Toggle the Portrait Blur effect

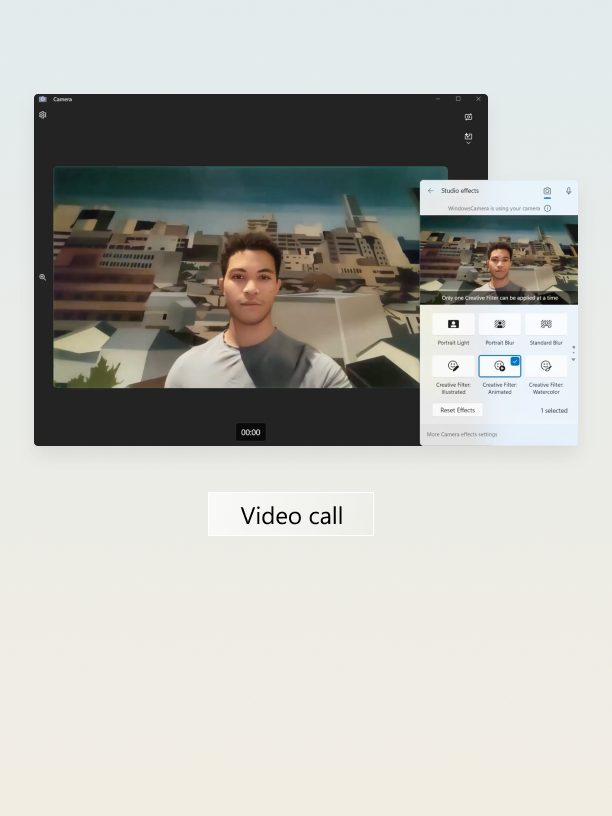500,324
